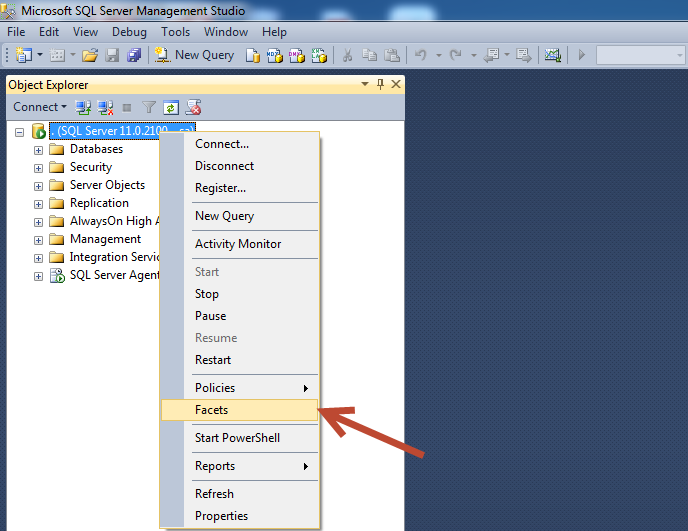Click the Disconnect server icon in Object Explorer
688x531 pixels.
pyautogui.click(x=105, y=107)
